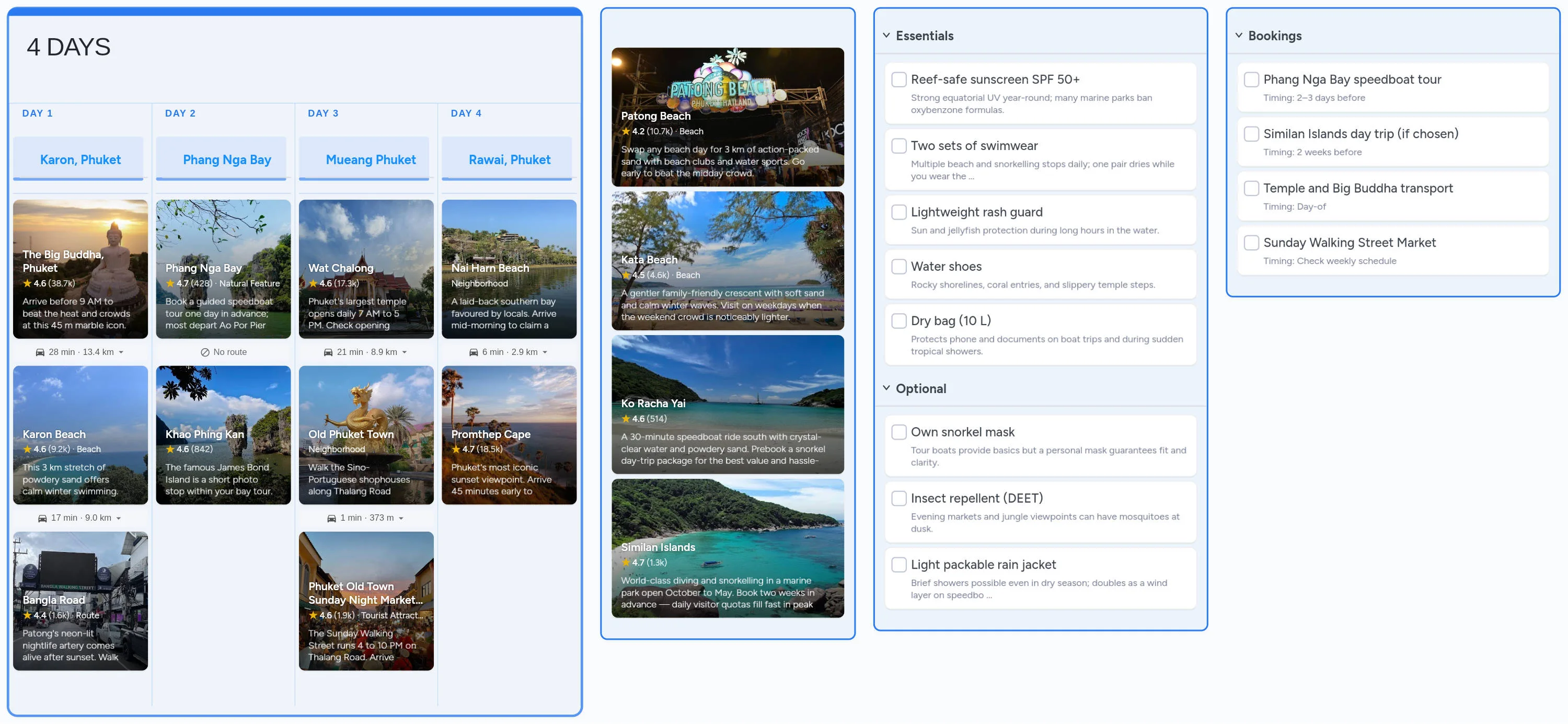Open the Ko Racha Yai suggestion card
Screen dimensions: 1568x724
tap(728, 405)
